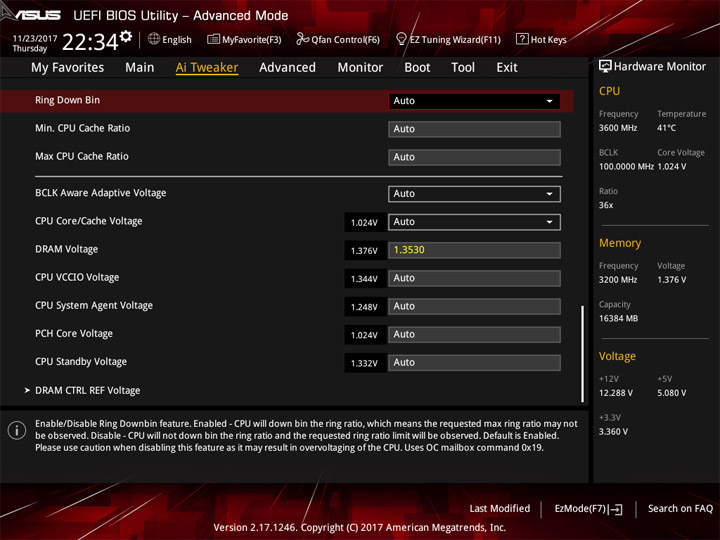Click the CPU temperature 41°C value

(667, 128)
